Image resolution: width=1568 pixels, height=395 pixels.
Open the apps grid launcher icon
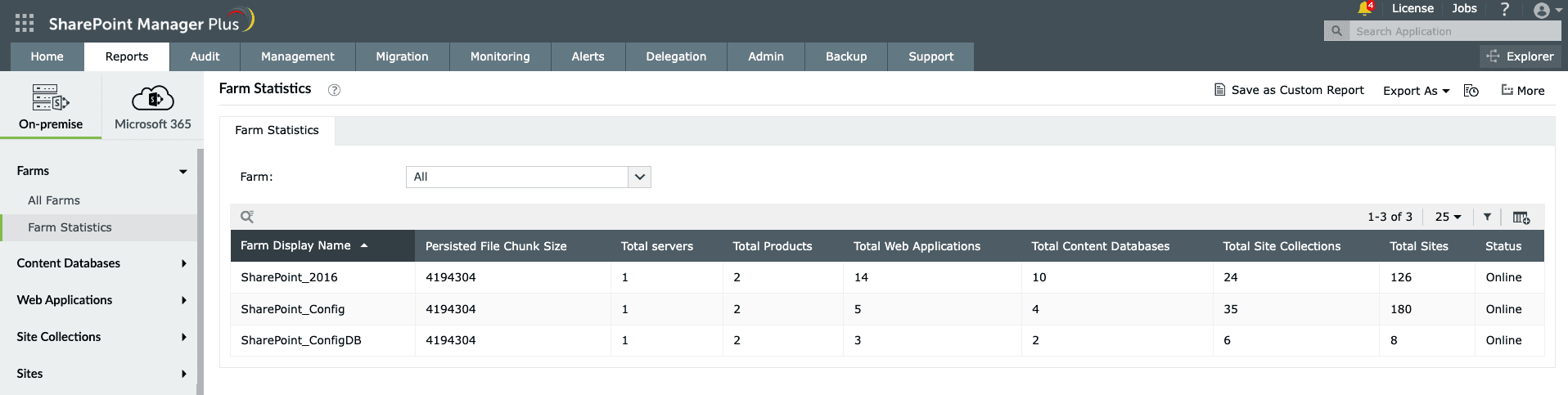point(25,23)
